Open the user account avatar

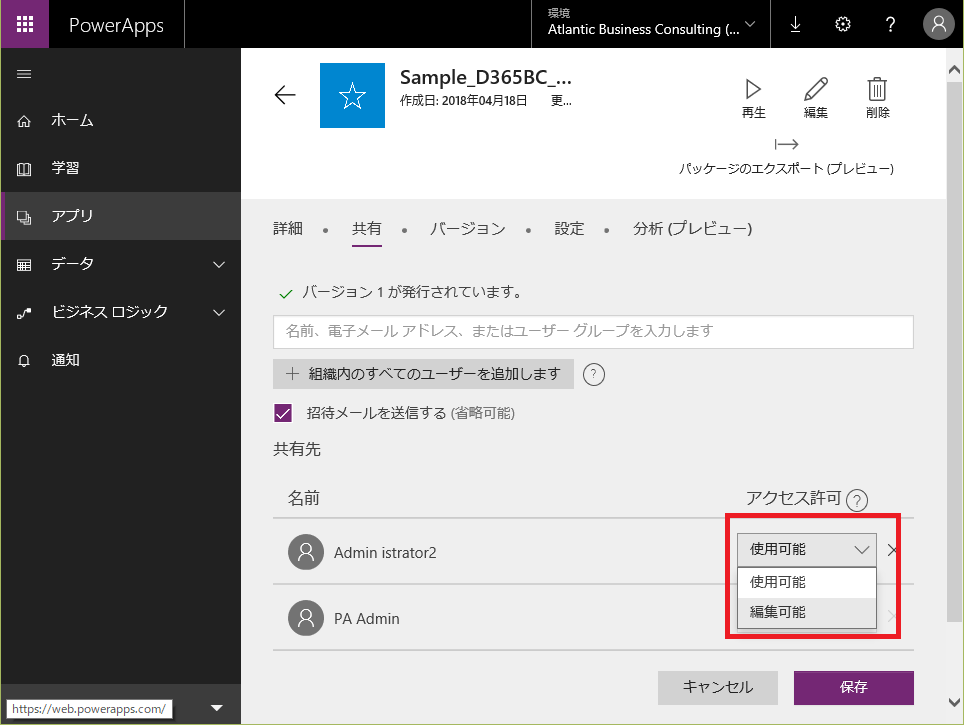[x=938, y=24]
